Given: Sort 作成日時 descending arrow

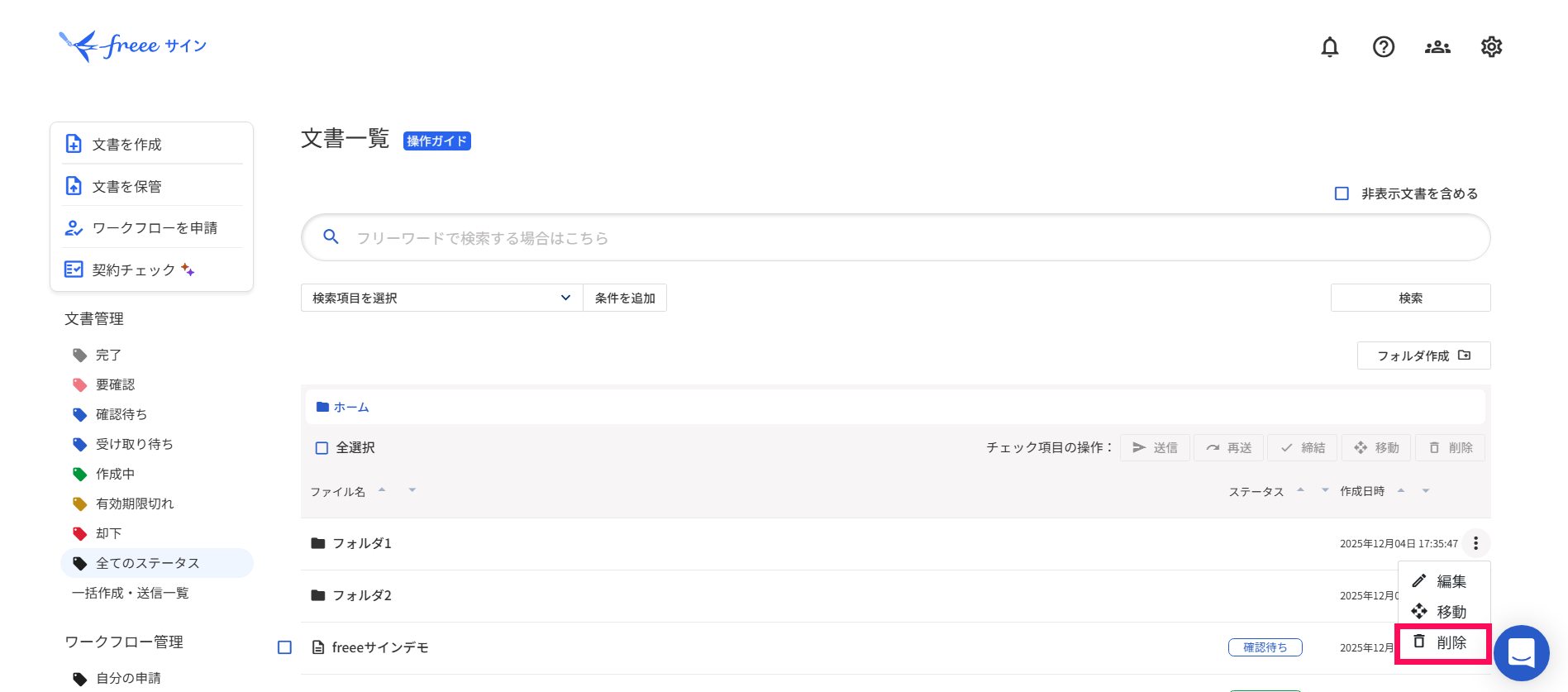Looking at the screenshot, I should (1426, 491).
